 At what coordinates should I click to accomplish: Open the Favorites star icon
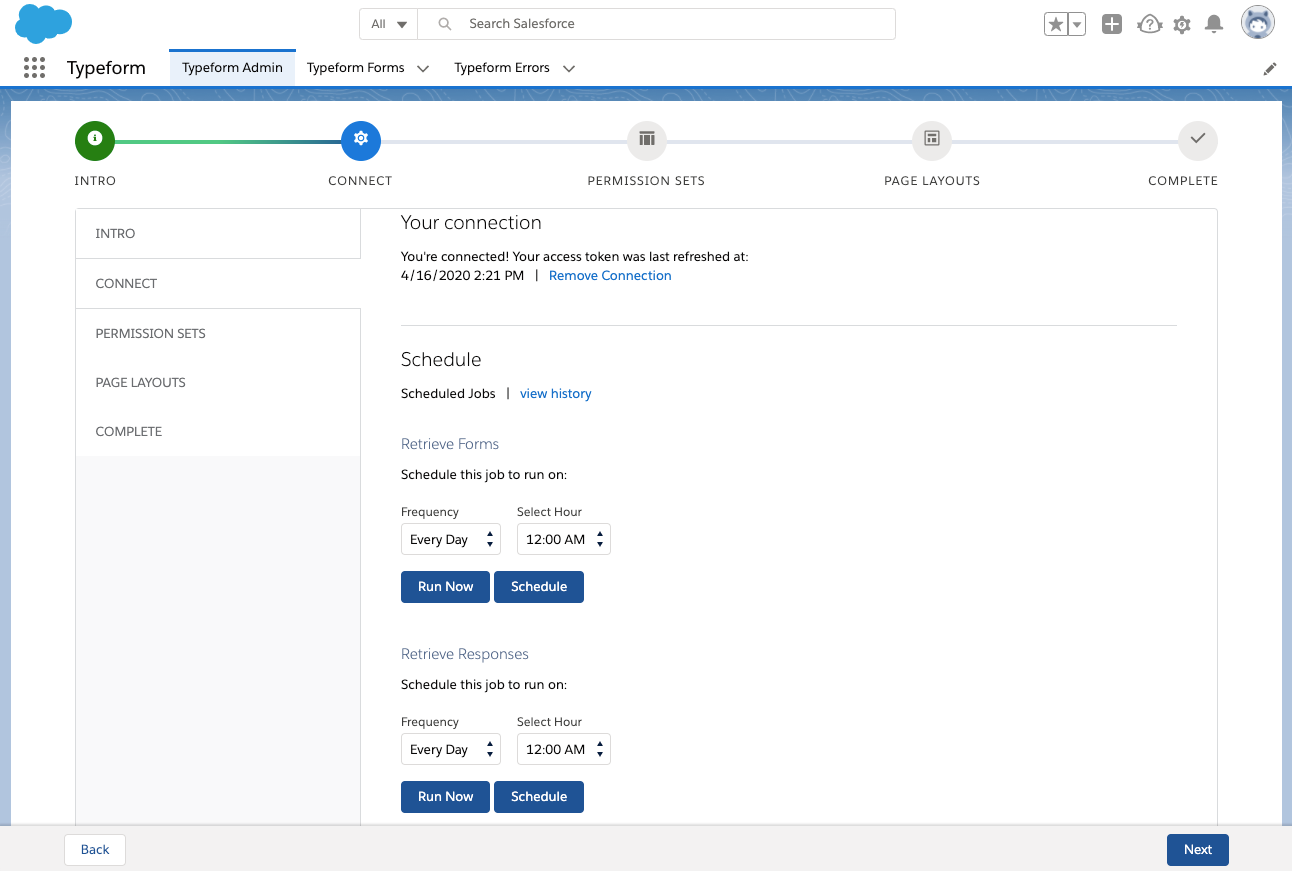pyautogui.click(x=1055, y=24)
